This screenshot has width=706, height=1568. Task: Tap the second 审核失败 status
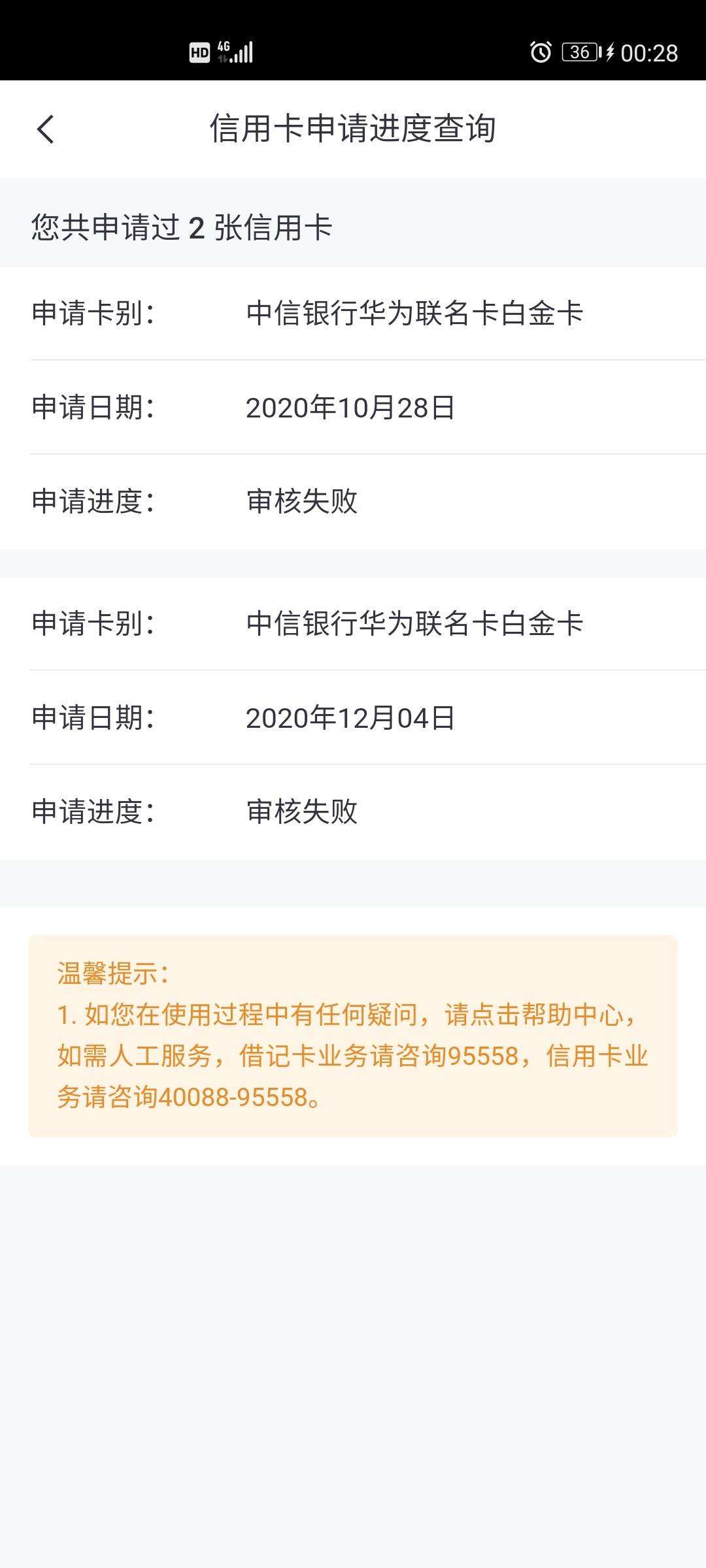pos(302,812)
